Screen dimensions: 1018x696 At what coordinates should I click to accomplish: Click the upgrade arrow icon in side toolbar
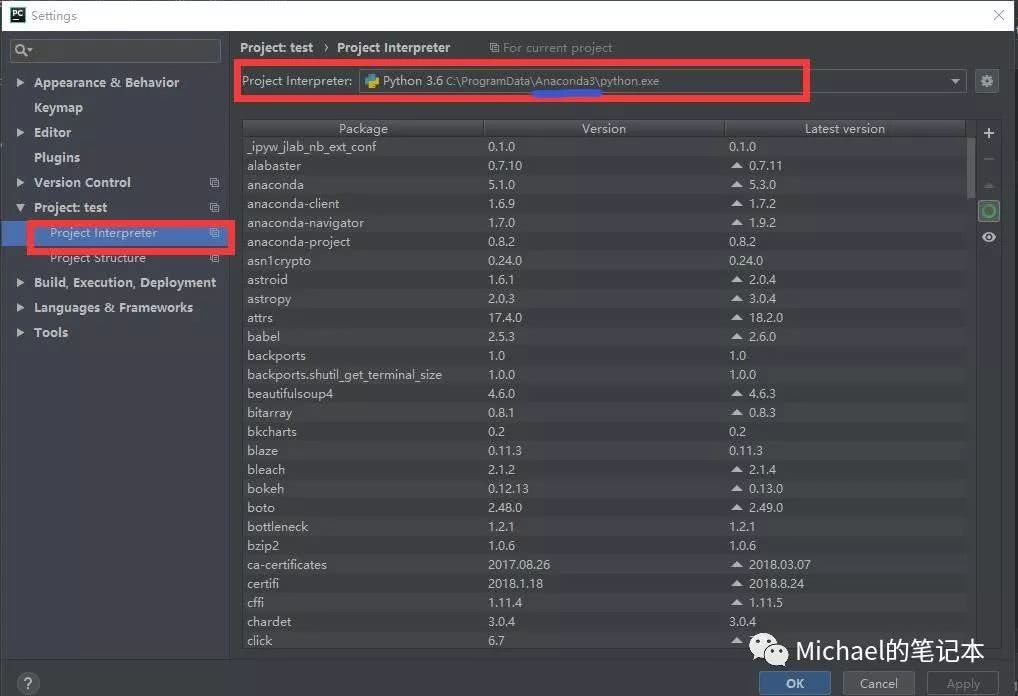(988, 185)
